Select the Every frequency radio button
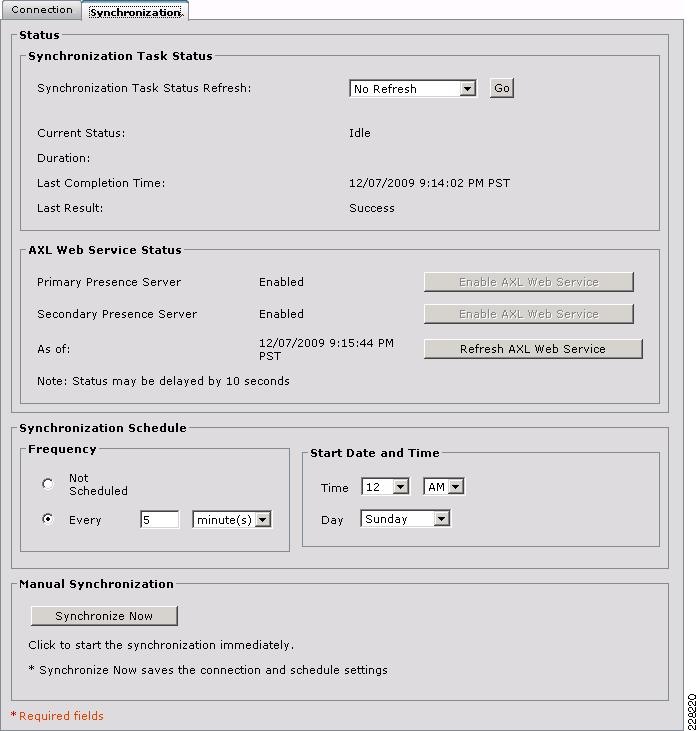 click(48, 519)
